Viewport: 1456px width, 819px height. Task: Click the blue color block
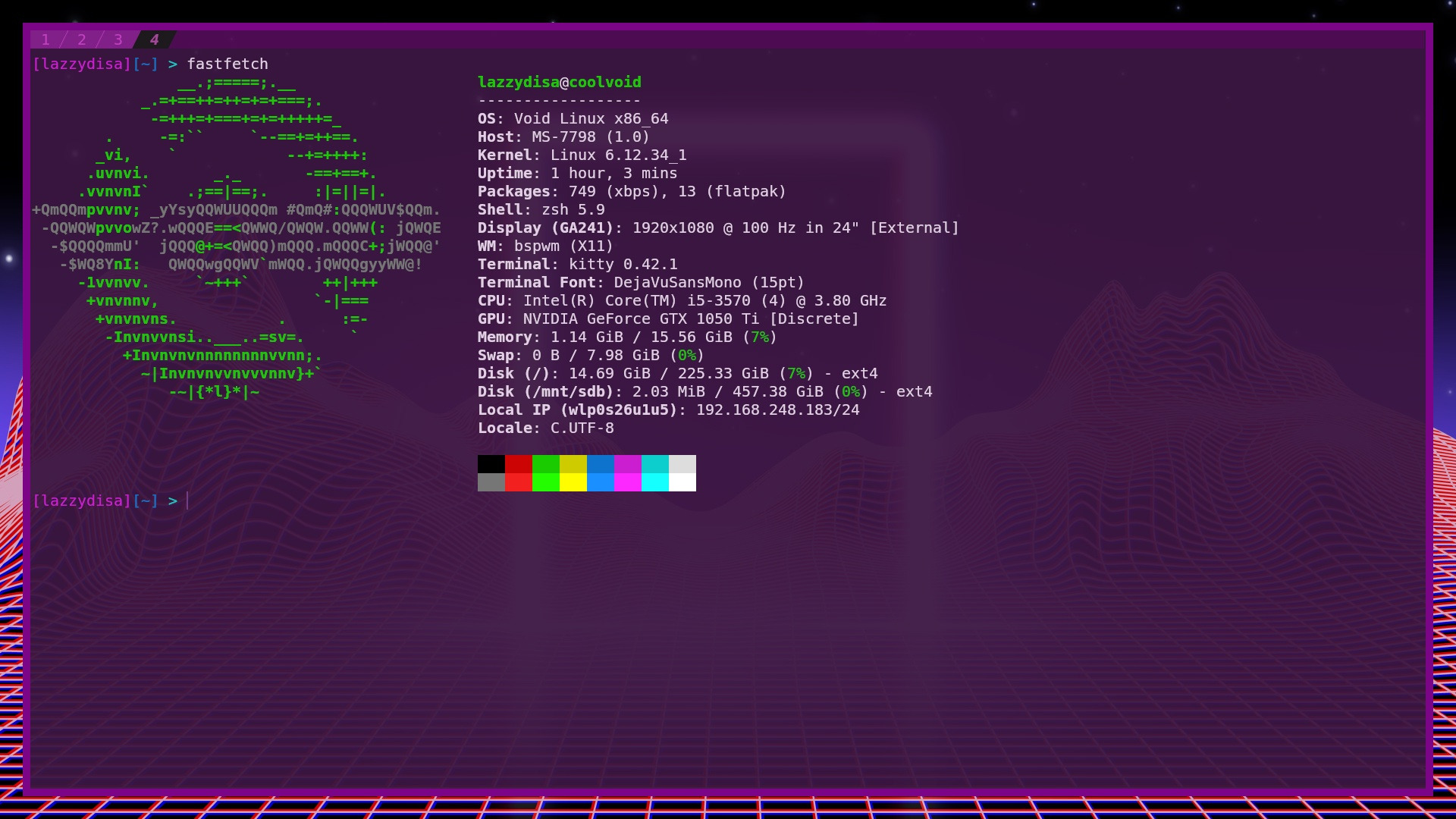click(x=600, y=464)
